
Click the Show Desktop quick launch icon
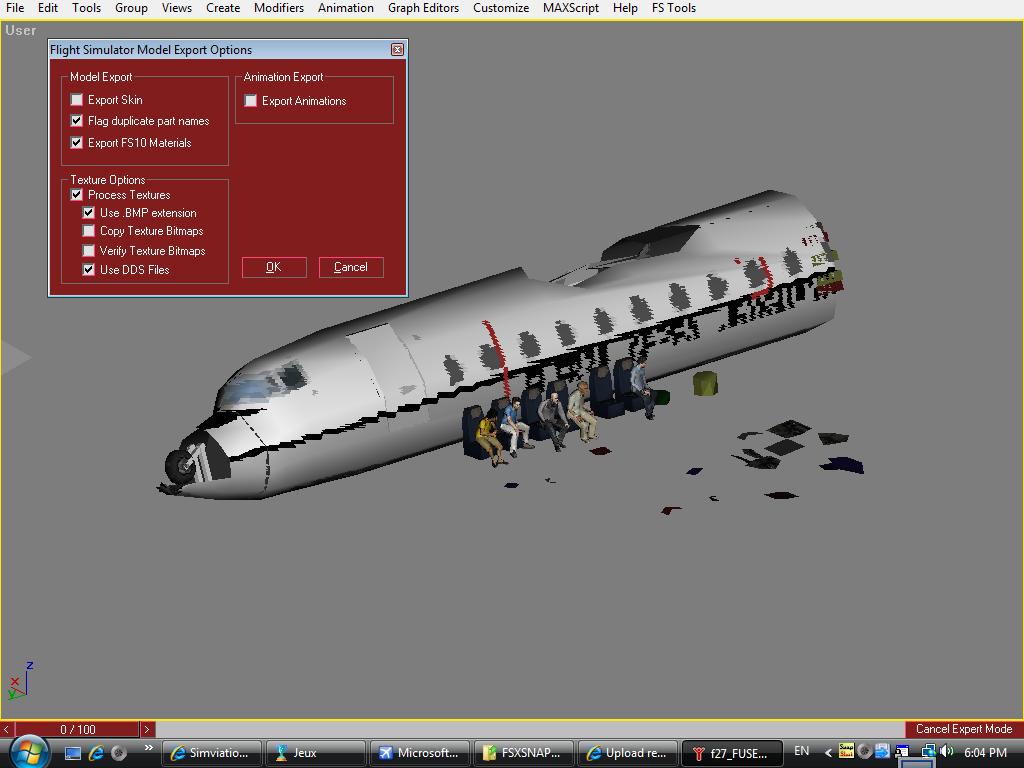73,753
